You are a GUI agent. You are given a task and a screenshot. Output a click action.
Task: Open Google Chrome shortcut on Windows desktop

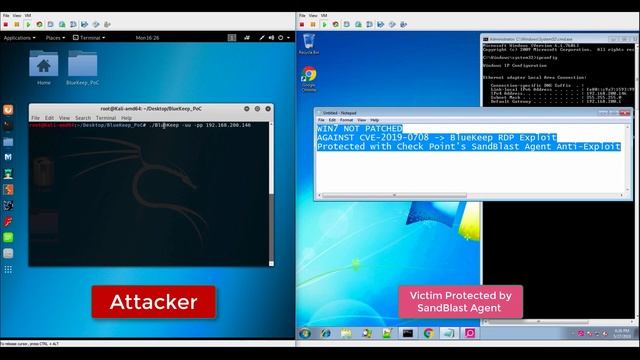pyautogui.click(x=309, y=79)
